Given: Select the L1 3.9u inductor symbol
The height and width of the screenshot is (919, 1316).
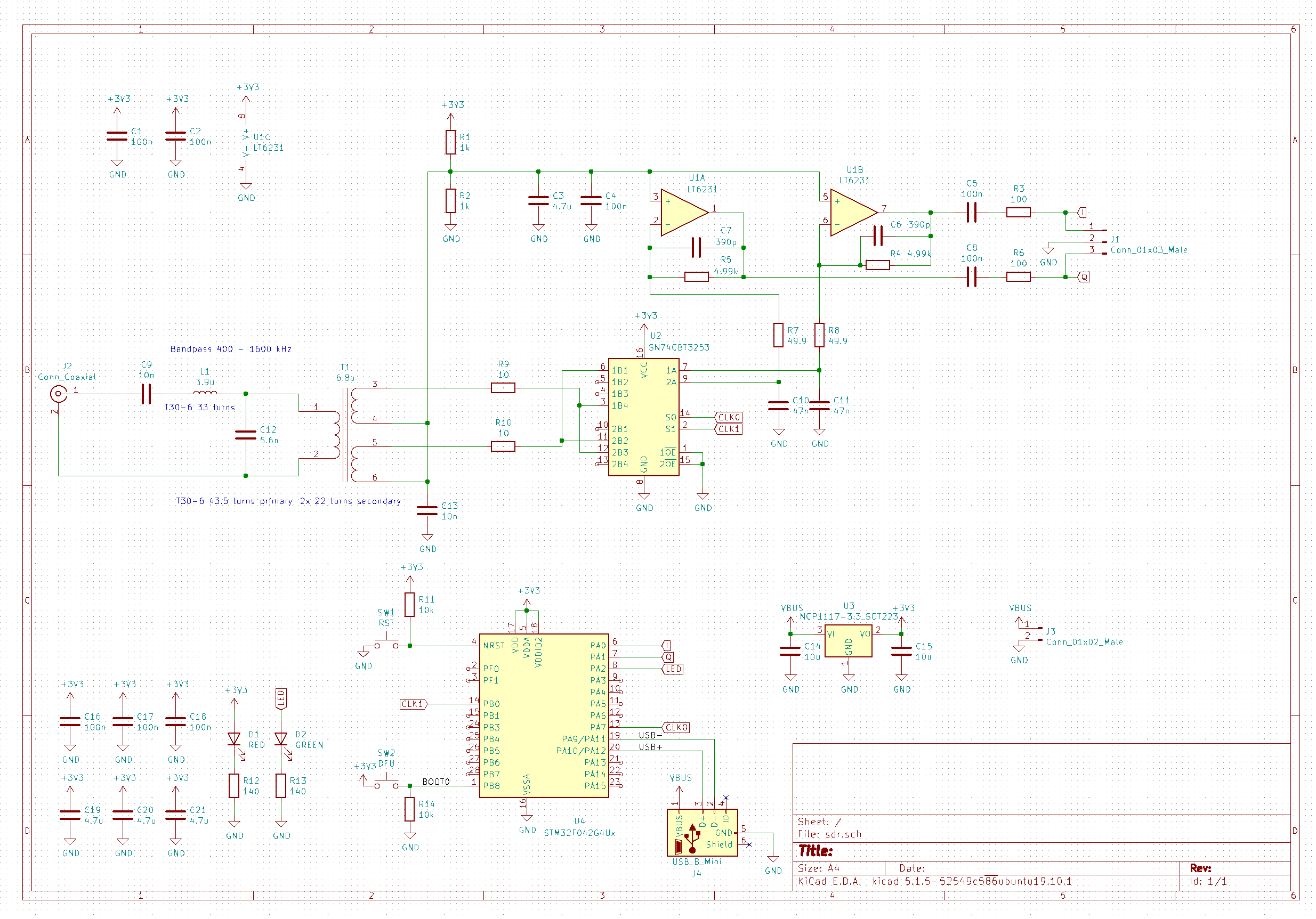Looking at the screenshot, I should [x=205, y=393].
